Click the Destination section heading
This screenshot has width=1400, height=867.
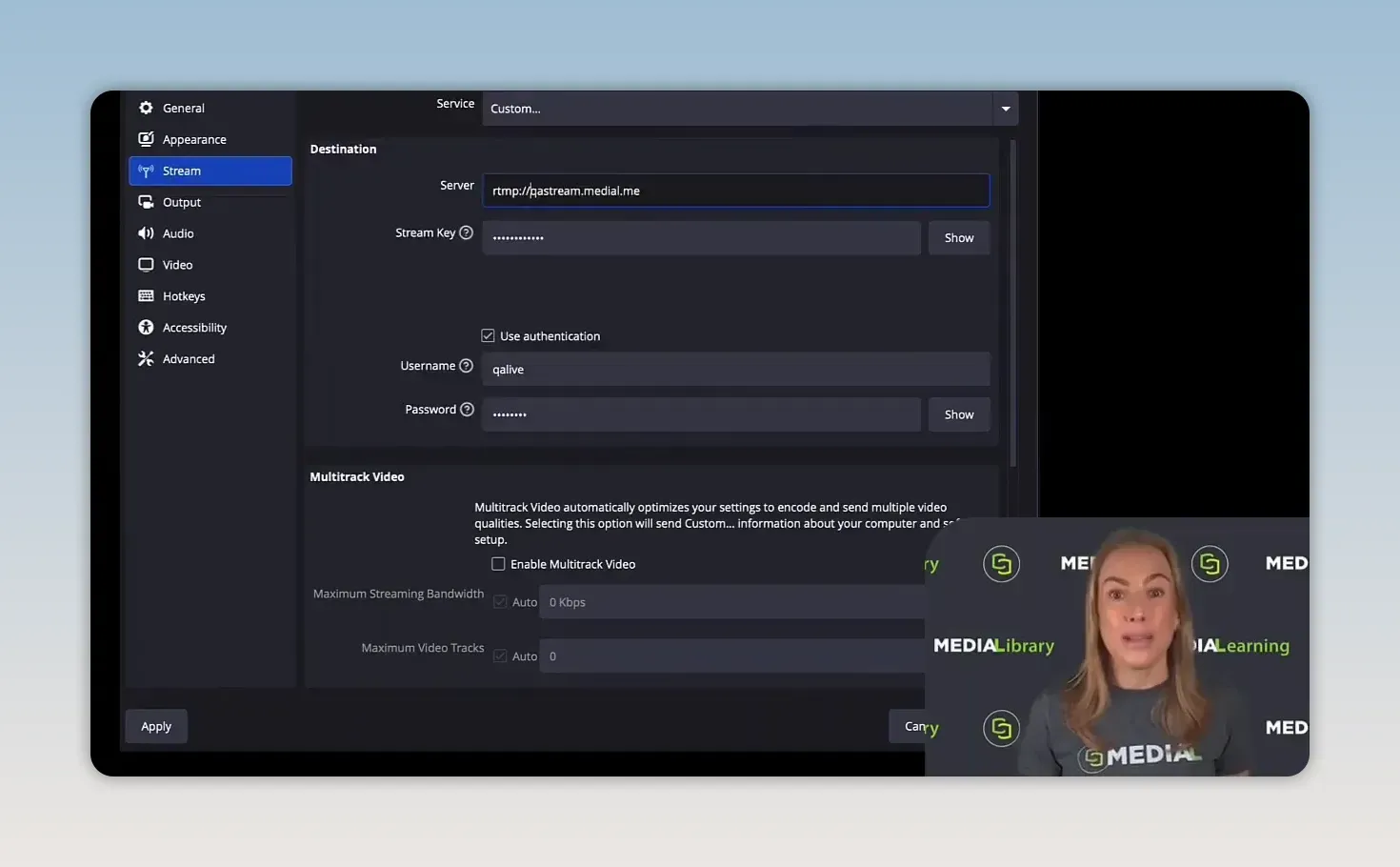(343, 149)
